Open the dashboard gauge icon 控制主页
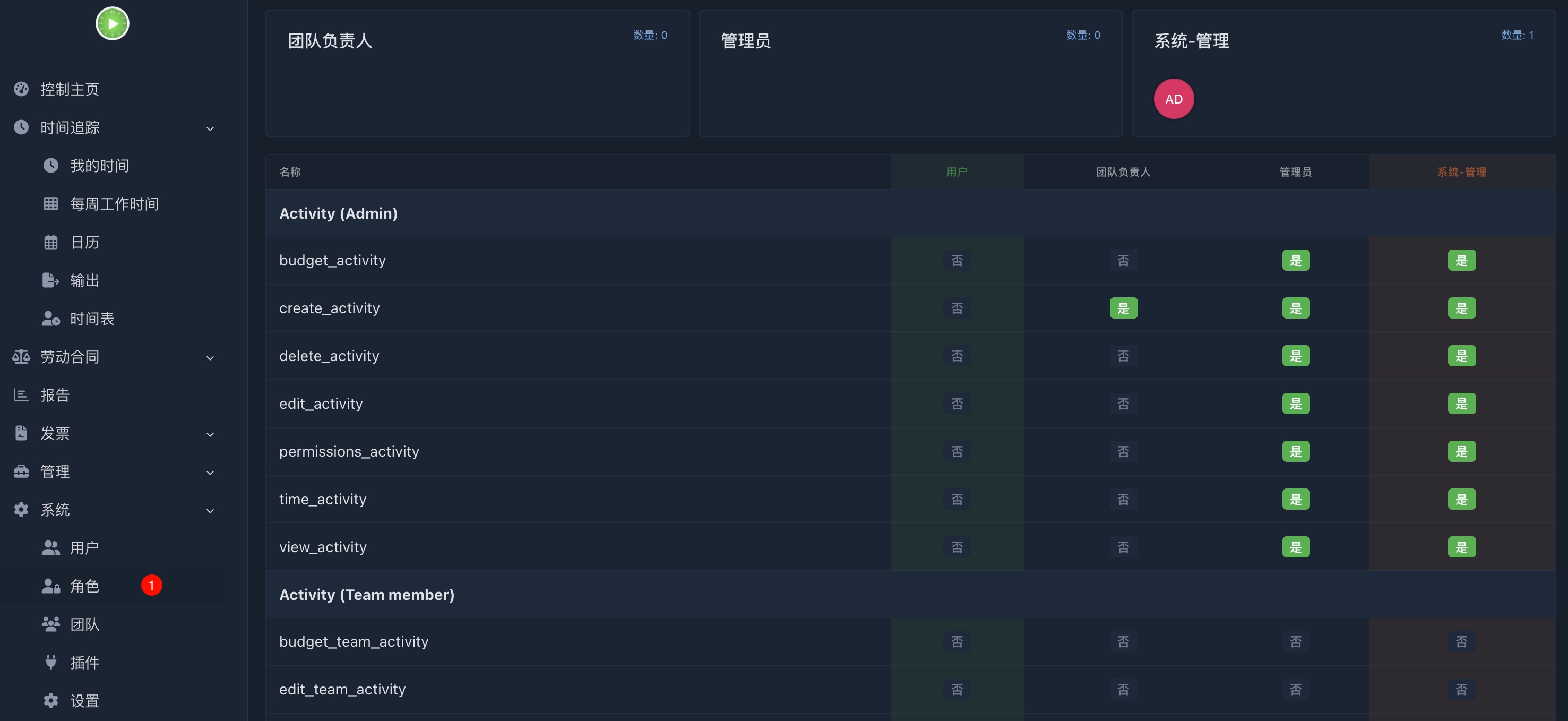1568x721 pixels. [21, 90]
